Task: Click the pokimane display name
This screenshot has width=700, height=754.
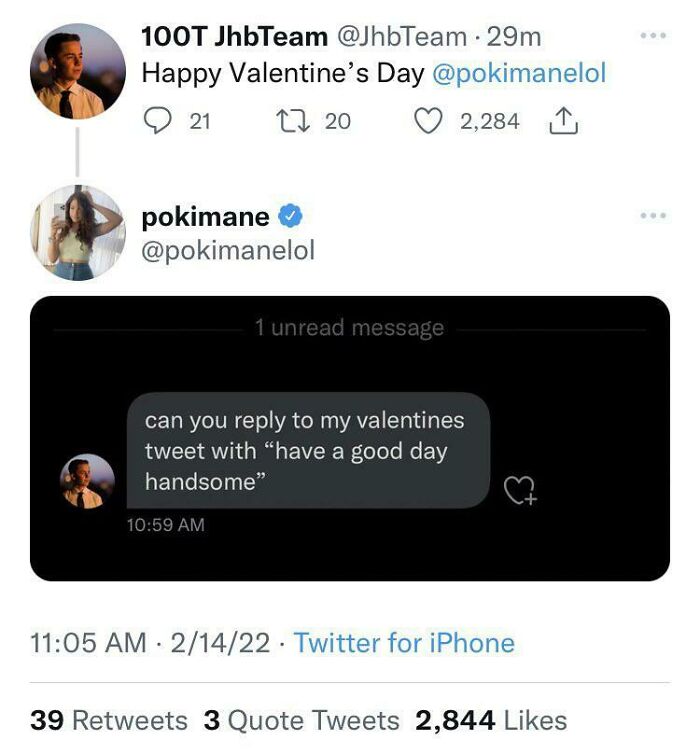Action: [206, 216]
